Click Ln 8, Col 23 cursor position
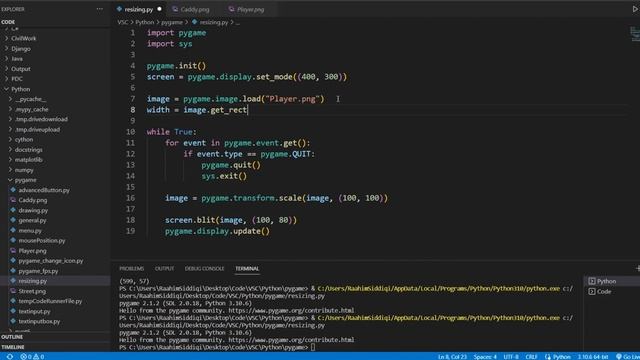Image resolution: width=640 pixels, height=360 pixels. coord(452,356)
